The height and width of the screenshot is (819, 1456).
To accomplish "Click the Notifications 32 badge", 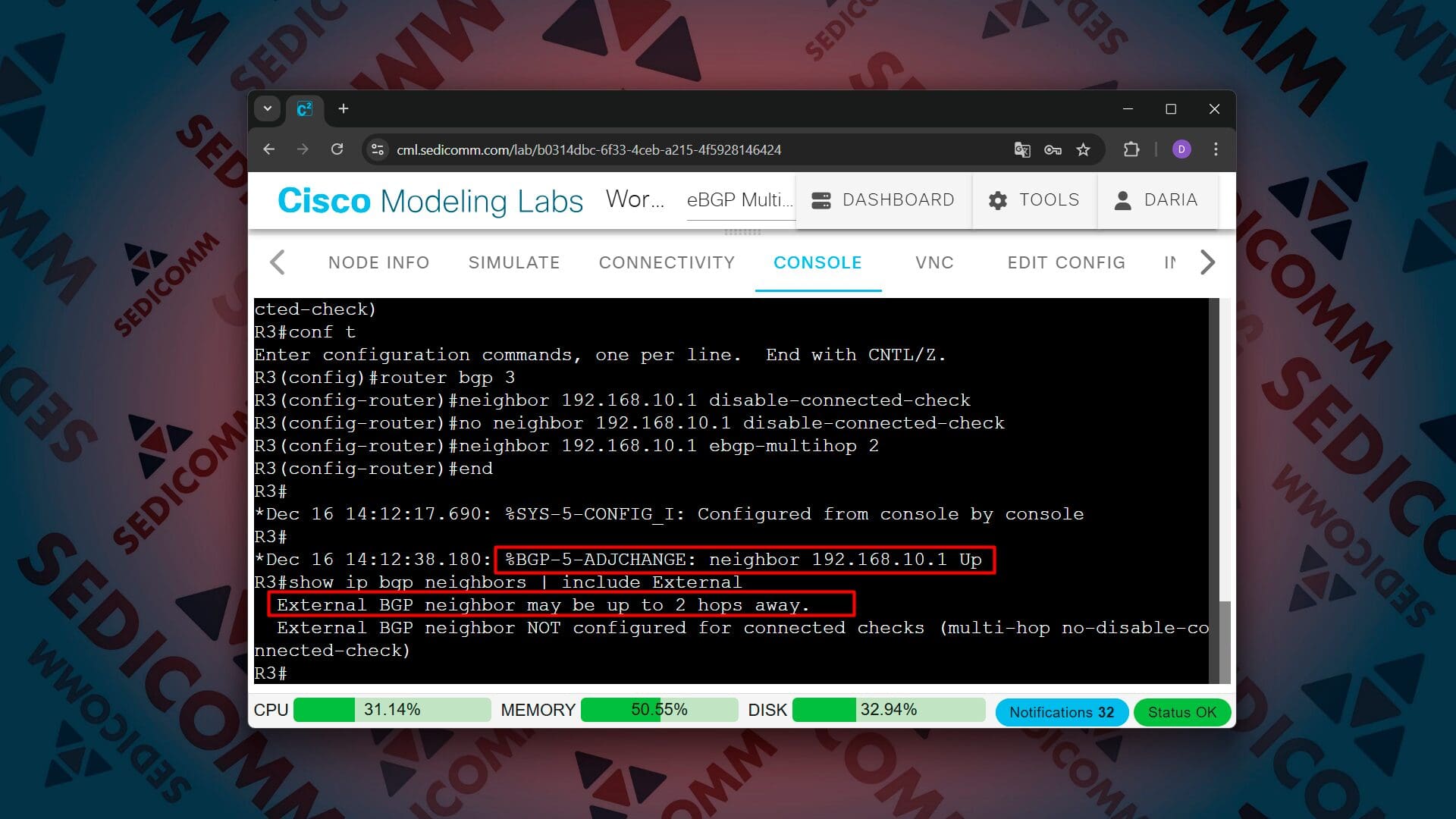I will pyautogui.click(x=1061, y=712).
